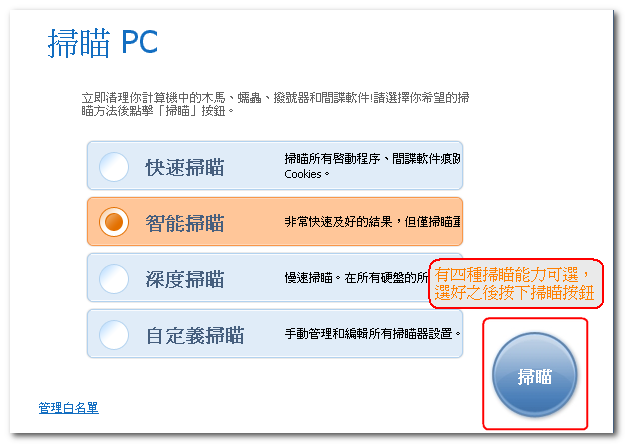Click the 掃瞄 PC page title

[103, 42]
